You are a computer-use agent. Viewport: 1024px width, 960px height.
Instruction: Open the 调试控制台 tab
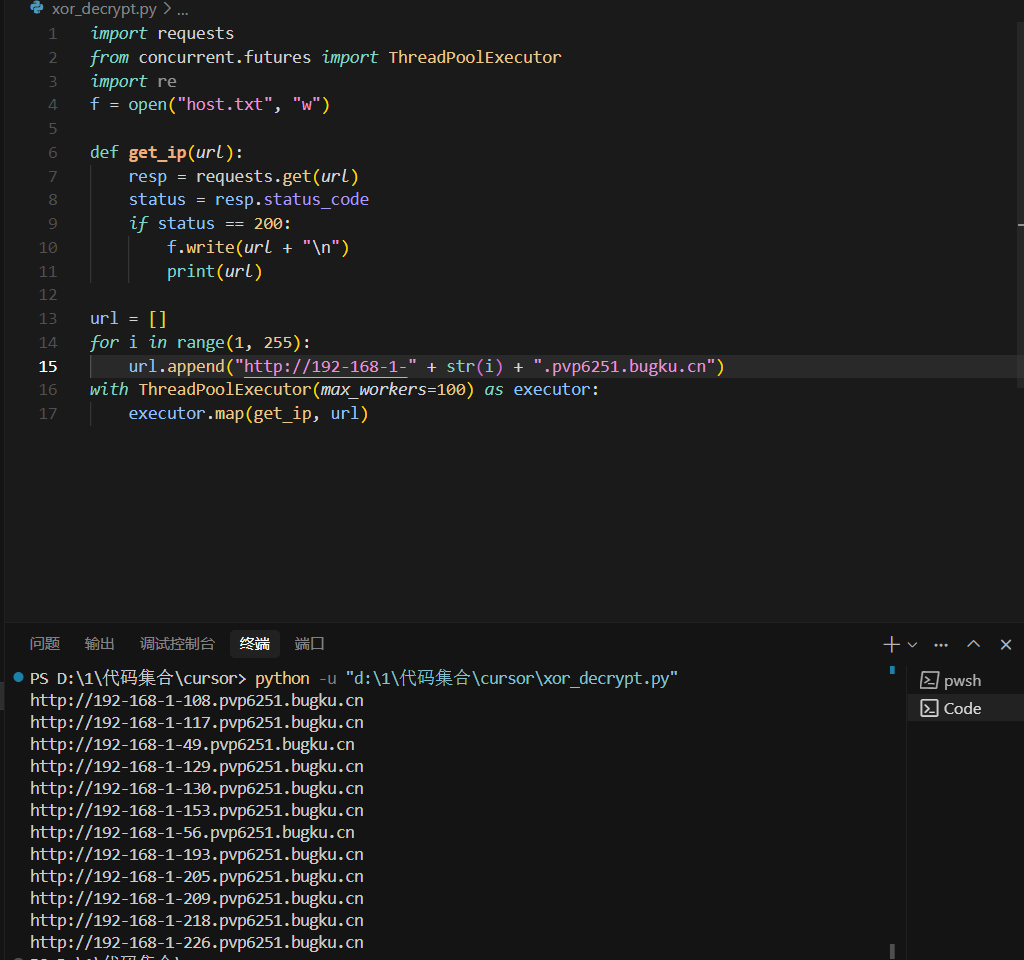[x=177, y=644]
